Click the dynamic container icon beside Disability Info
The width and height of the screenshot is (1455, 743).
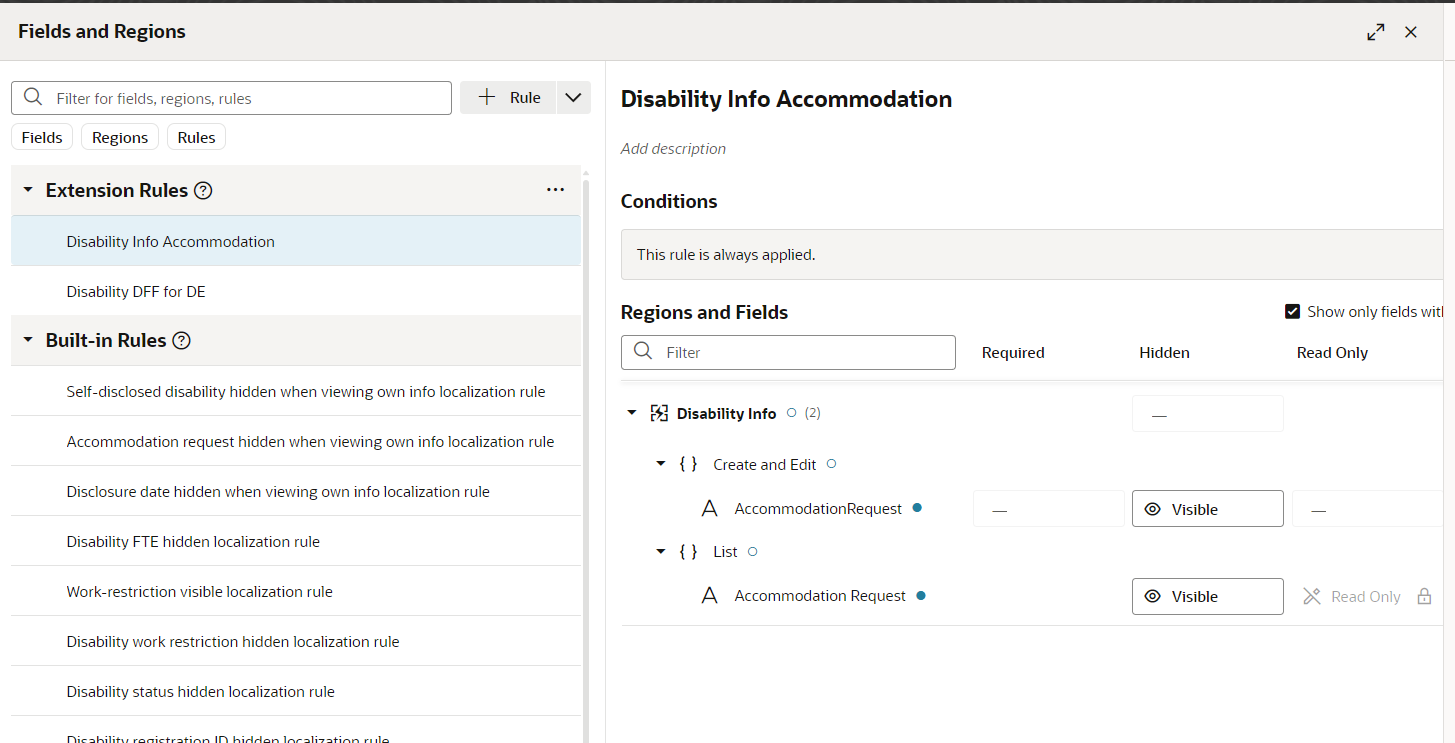point(660,412)
